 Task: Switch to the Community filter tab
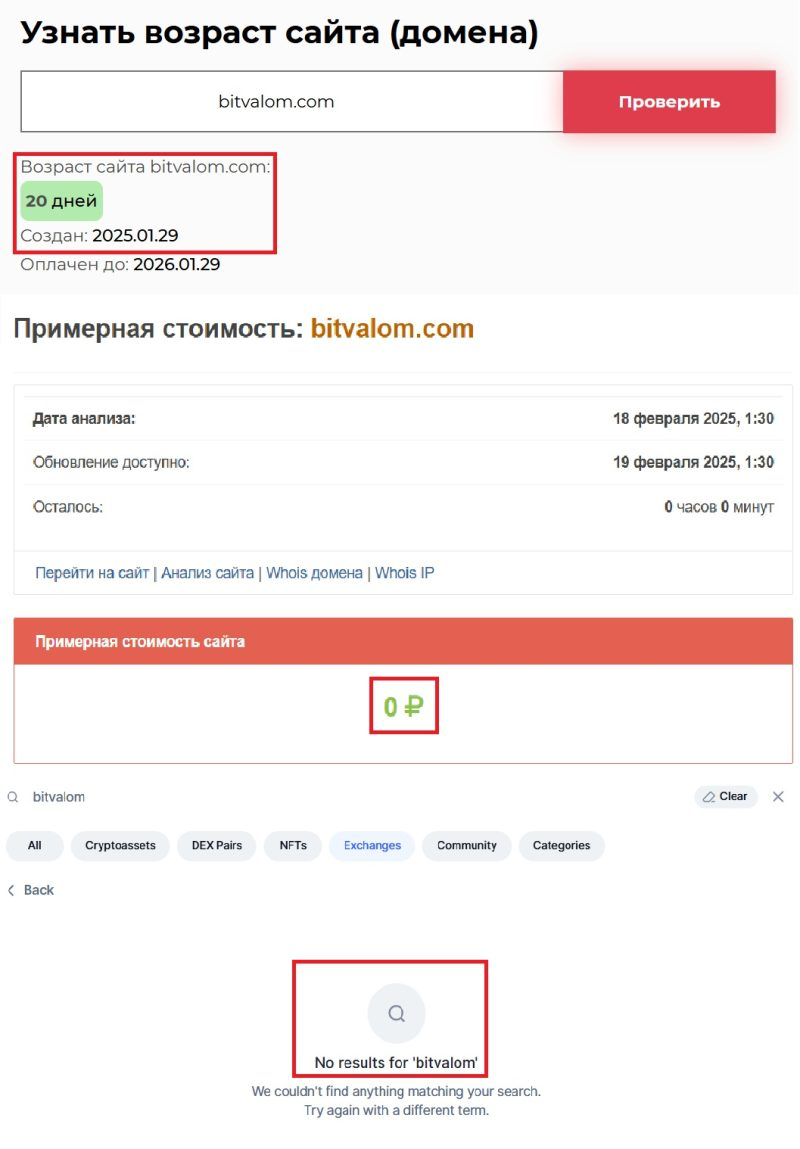click(466, 846)
